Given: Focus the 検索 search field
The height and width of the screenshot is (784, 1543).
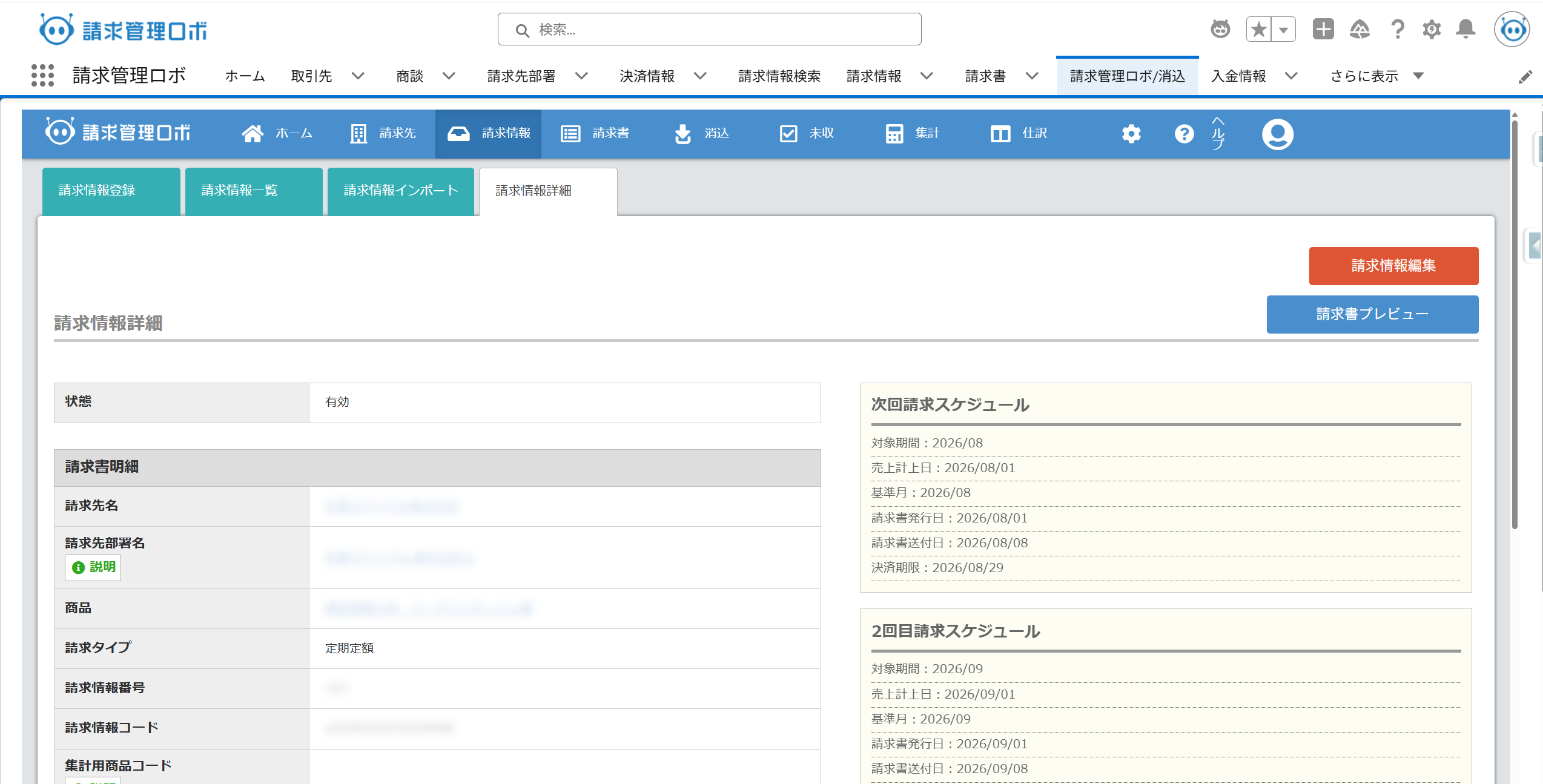Looking at the screenshot, I should [x=709, y=29].
